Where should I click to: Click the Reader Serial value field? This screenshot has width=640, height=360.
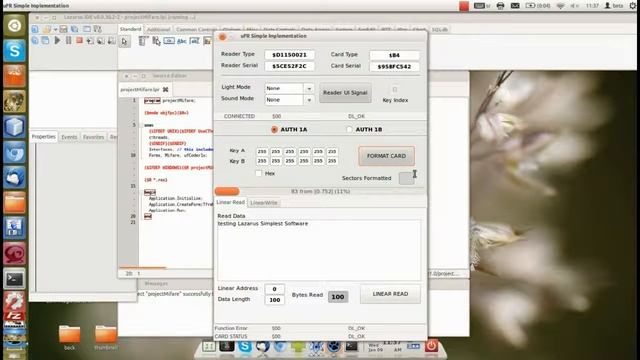289,66
